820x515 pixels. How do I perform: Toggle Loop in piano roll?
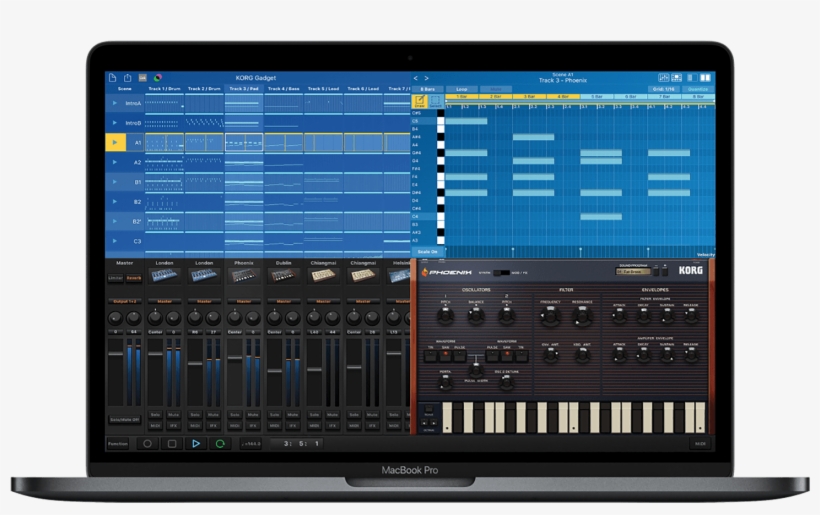(462, 89)
